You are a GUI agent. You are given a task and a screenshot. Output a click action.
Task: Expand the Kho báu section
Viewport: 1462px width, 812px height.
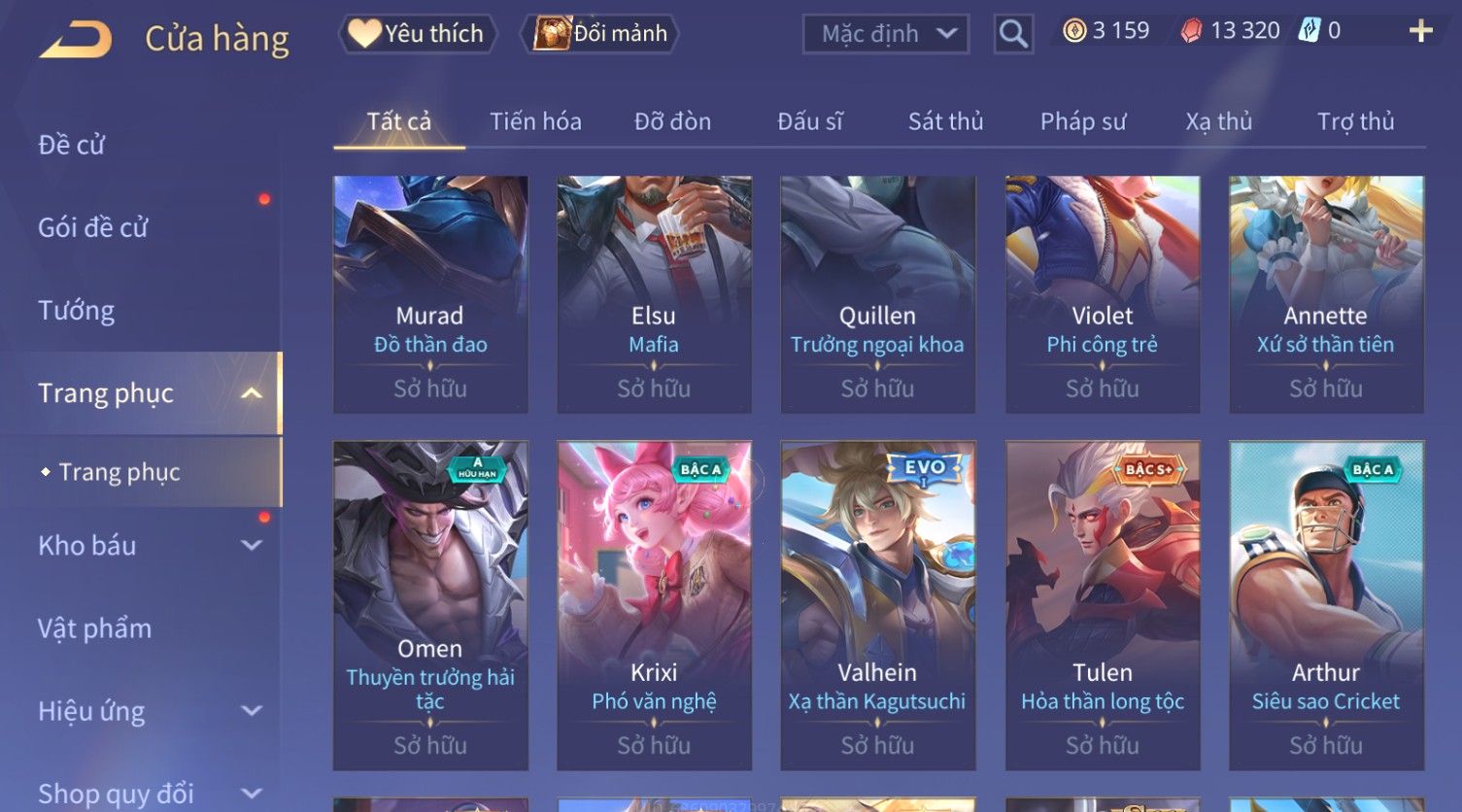pos(252,546)
